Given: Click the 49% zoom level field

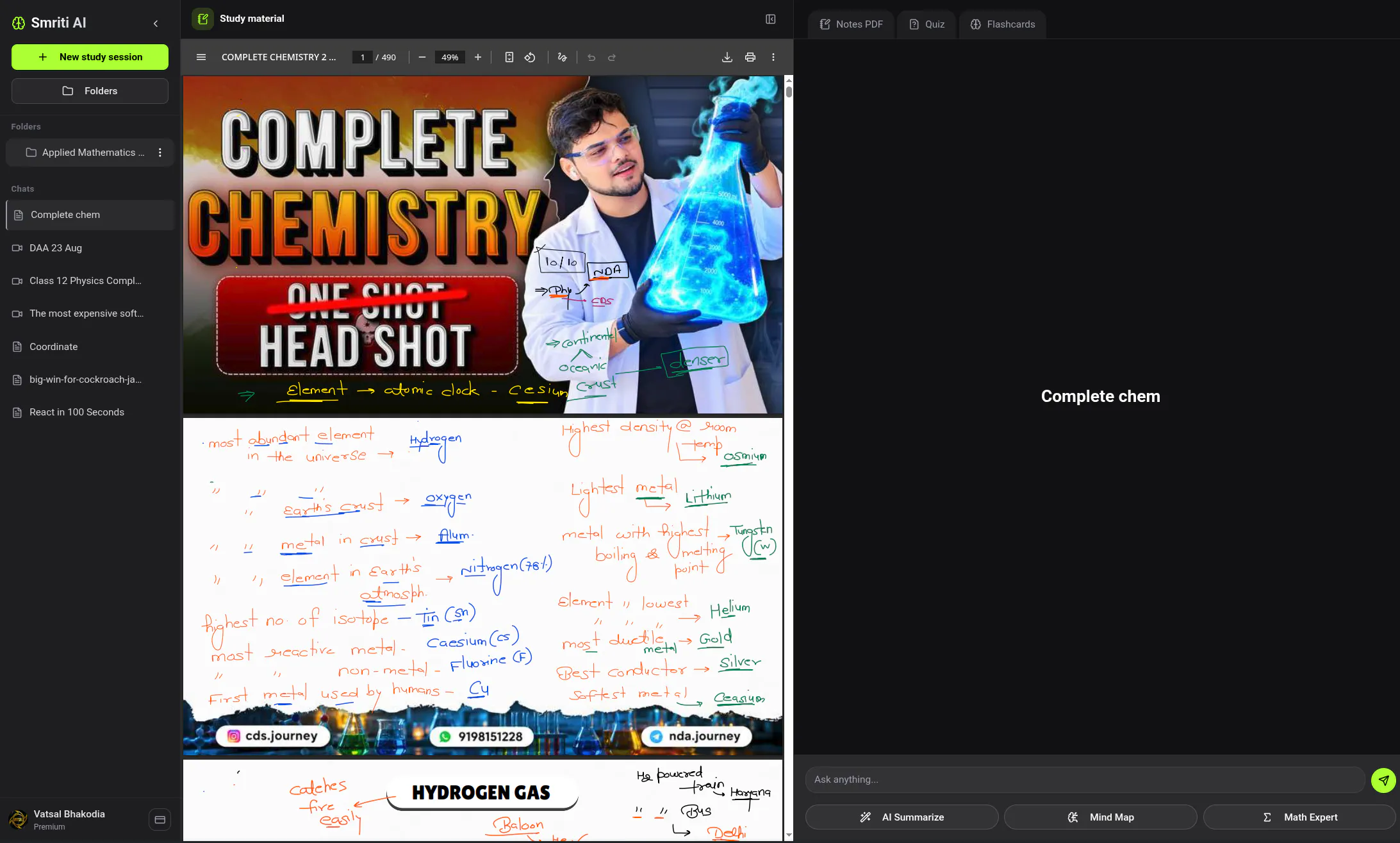Looking at the screenshot, I should pos(450,58).
